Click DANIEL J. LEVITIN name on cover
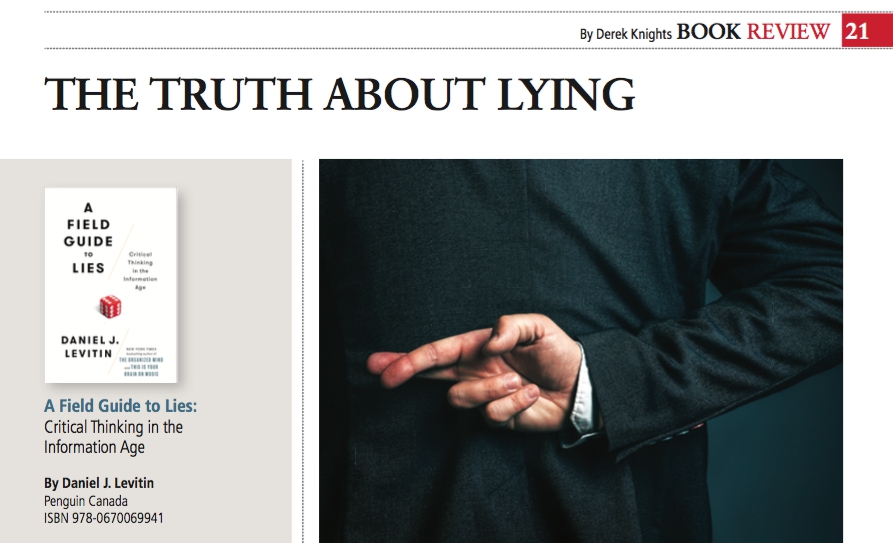Screen dimensions: 893x543 (x=90, y=347)
